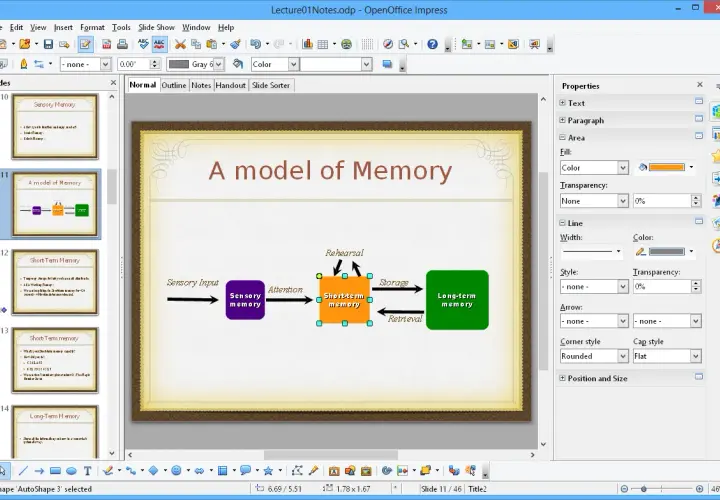Select the Symbol Shapes smiley tool
The height and width of the screenshot is (500, 720).
tap(176, 471)
